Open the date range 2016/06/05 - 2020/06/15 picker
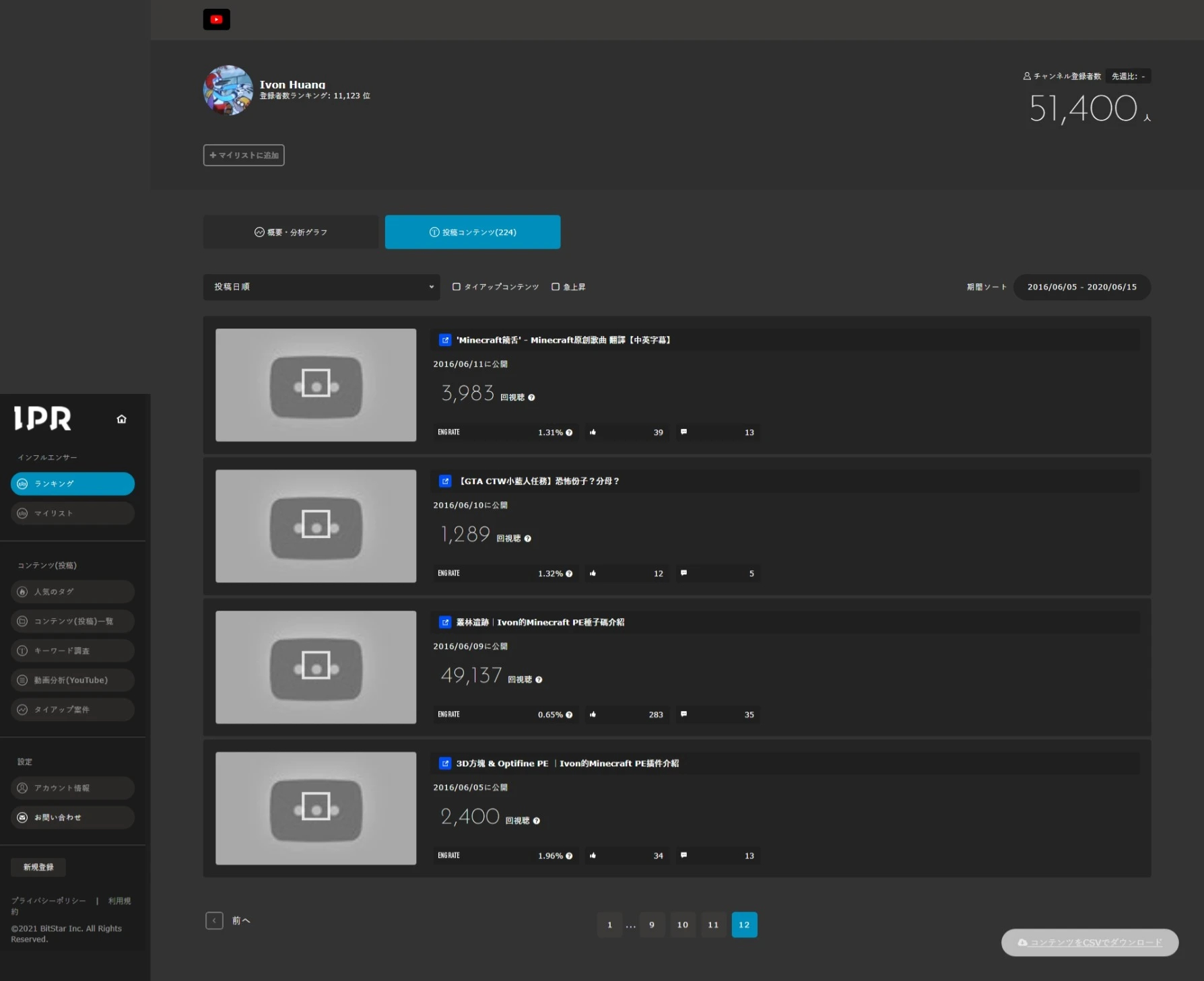 1081,287
